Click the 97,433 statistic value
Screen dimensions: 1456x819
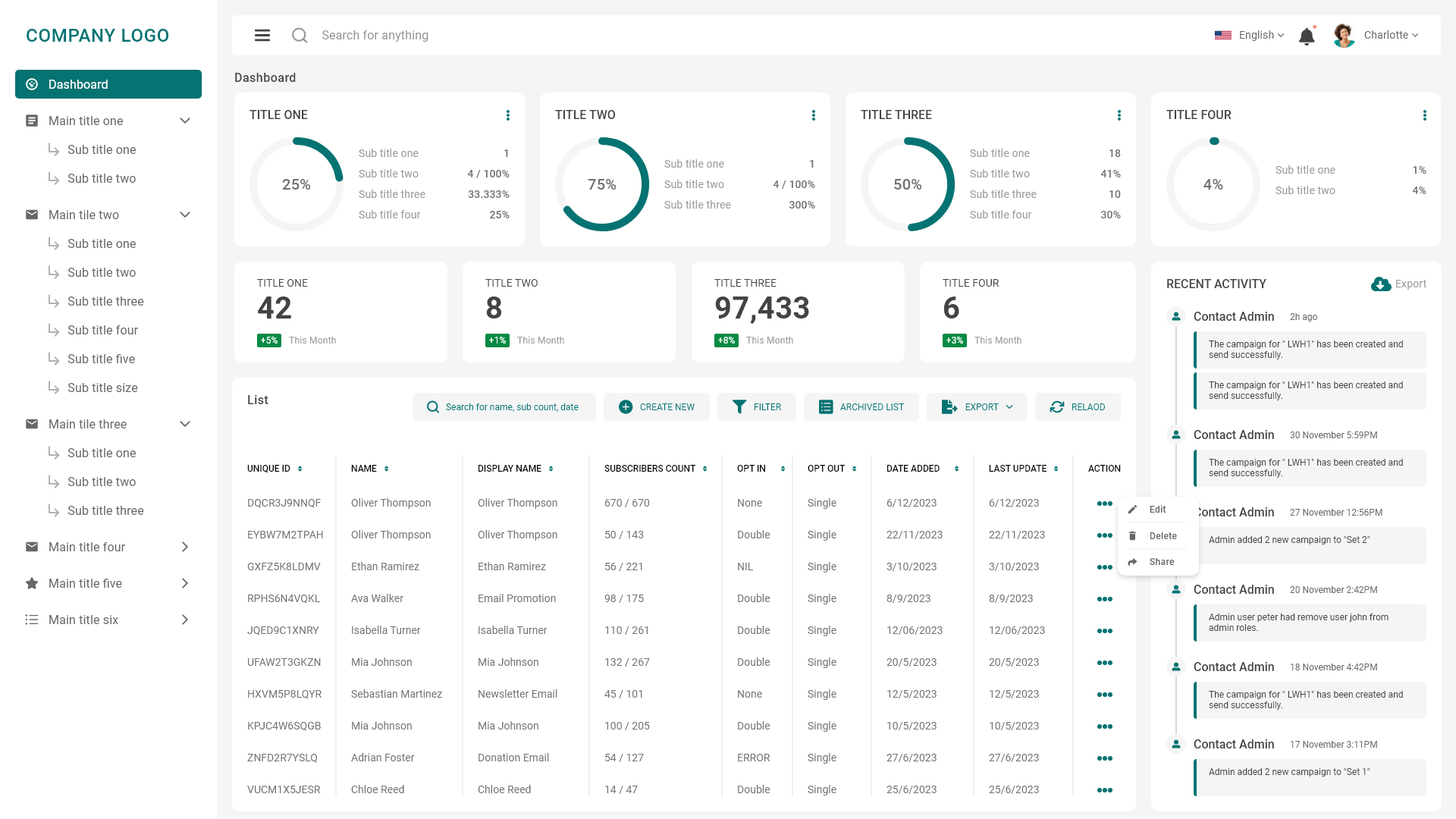point(762,308)
